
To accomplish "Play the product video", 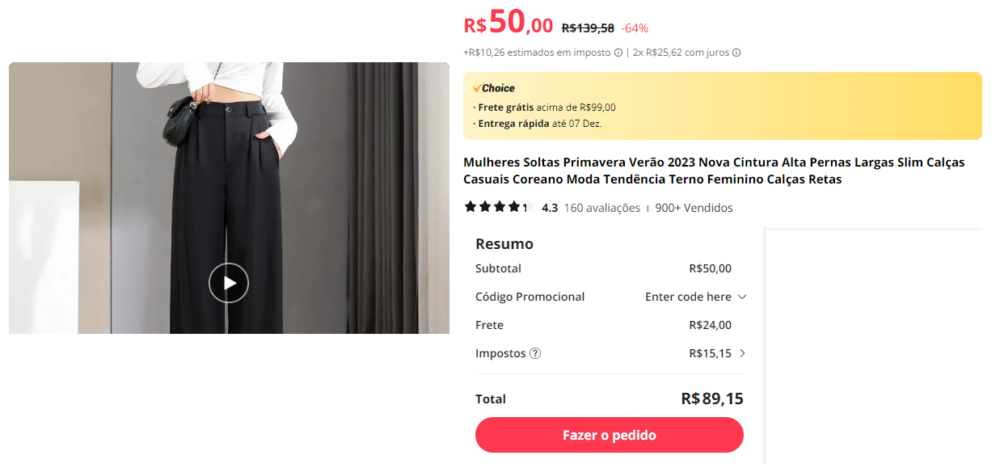I will point(229,283).
